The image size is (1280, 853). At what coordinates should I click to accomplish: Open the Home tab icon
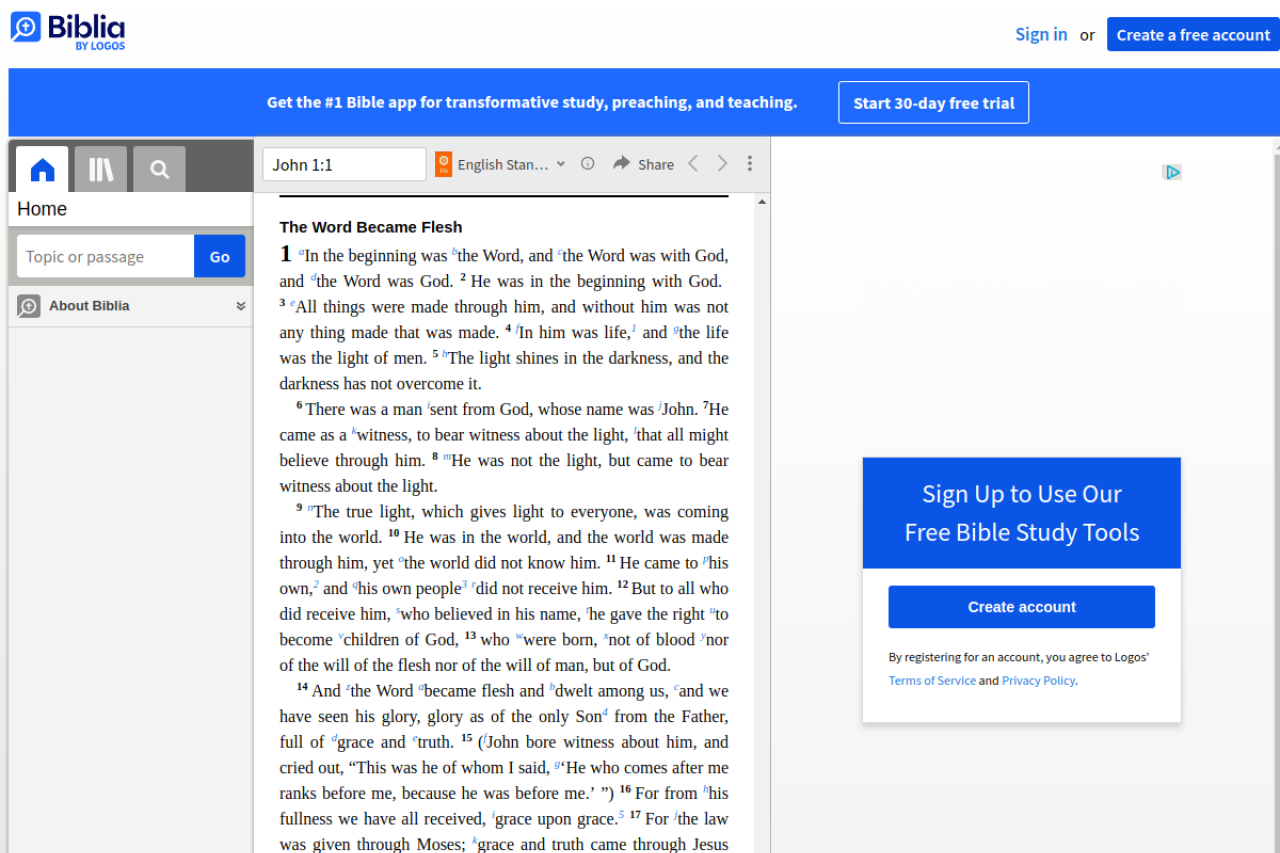42,170
